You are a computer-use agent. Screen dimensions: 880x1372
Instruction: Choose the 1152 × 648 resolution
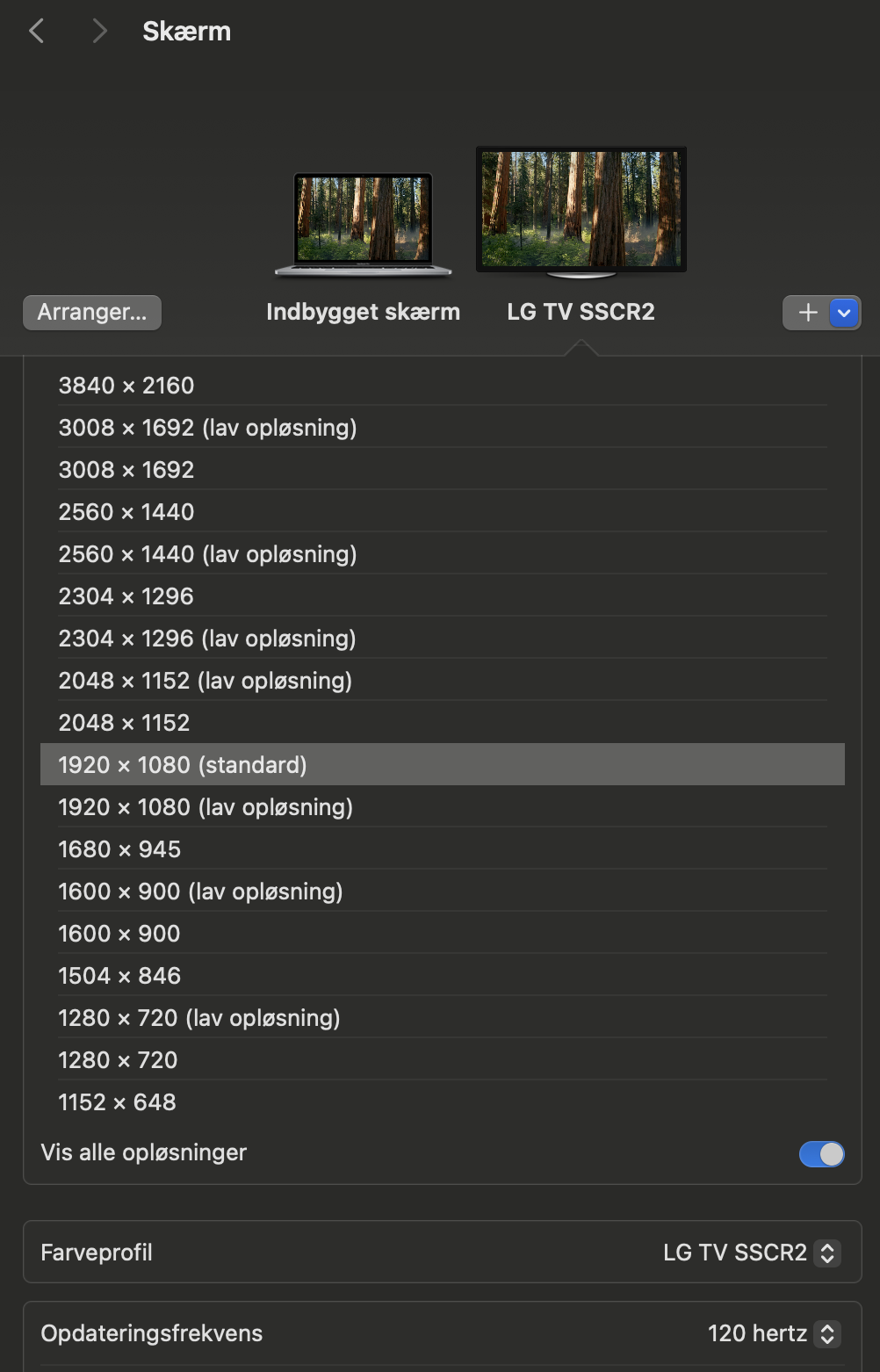(x=116, y=1102)
